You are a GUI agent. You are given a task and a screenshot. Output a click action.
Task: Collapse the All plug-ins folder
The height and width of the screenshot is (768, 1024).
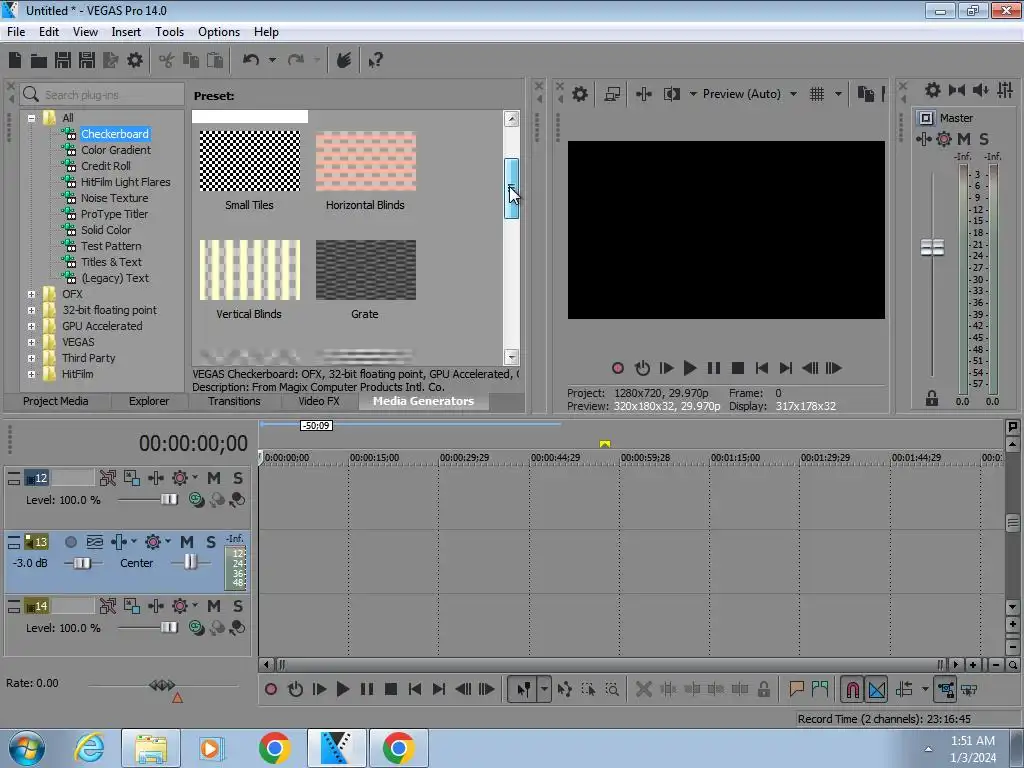click(31, 118)
